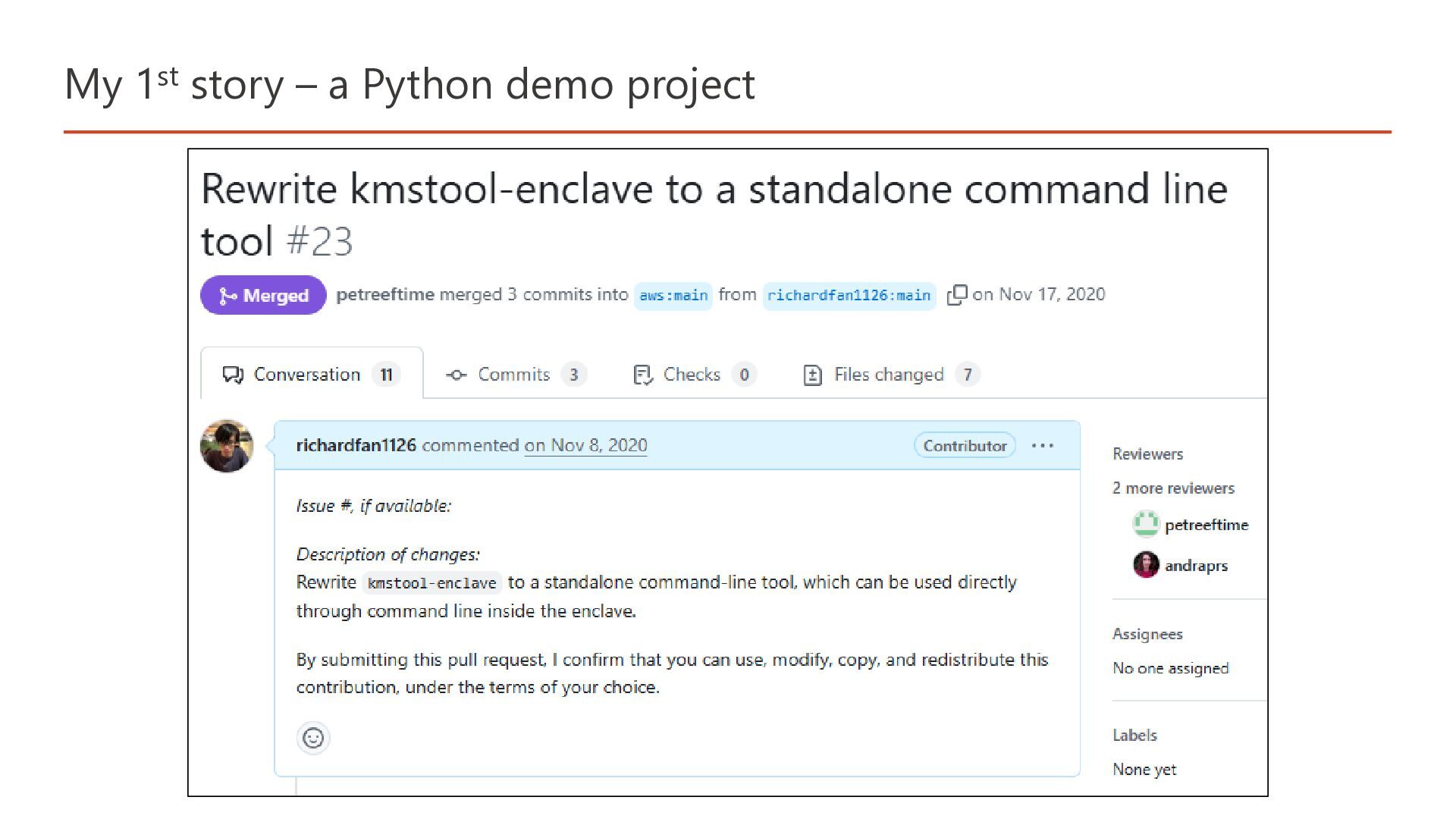1456x819 pixels.
Task: Click andraprs's reviewer avatar icon
Action: point(1146,565)
